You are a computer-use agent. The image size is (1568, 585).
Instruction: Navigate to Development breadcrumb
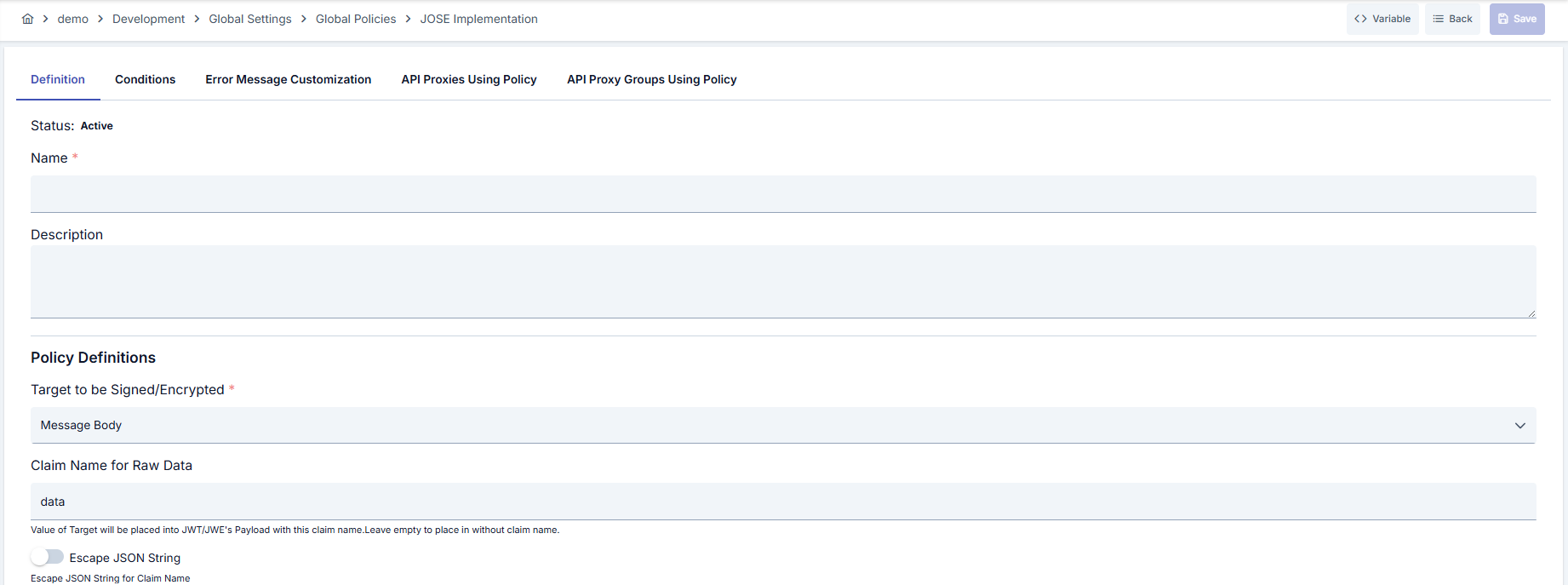(x=148, y=19)
